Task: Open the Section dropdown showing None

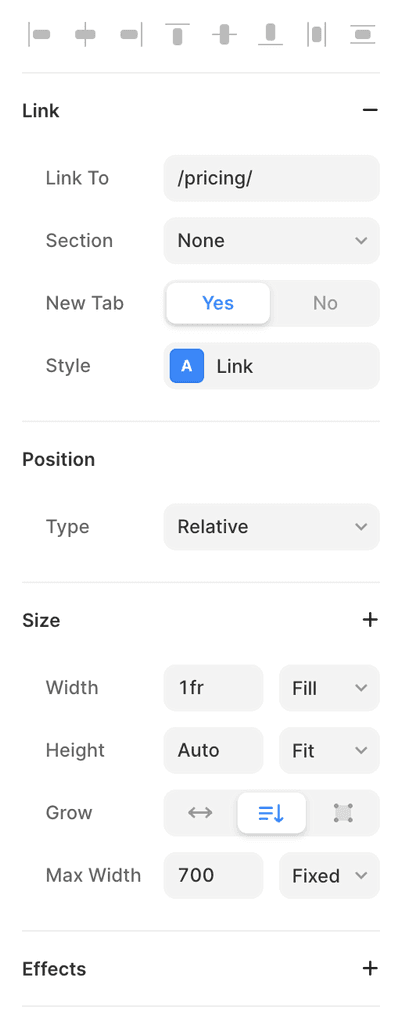Action: [x=271, y=241]
